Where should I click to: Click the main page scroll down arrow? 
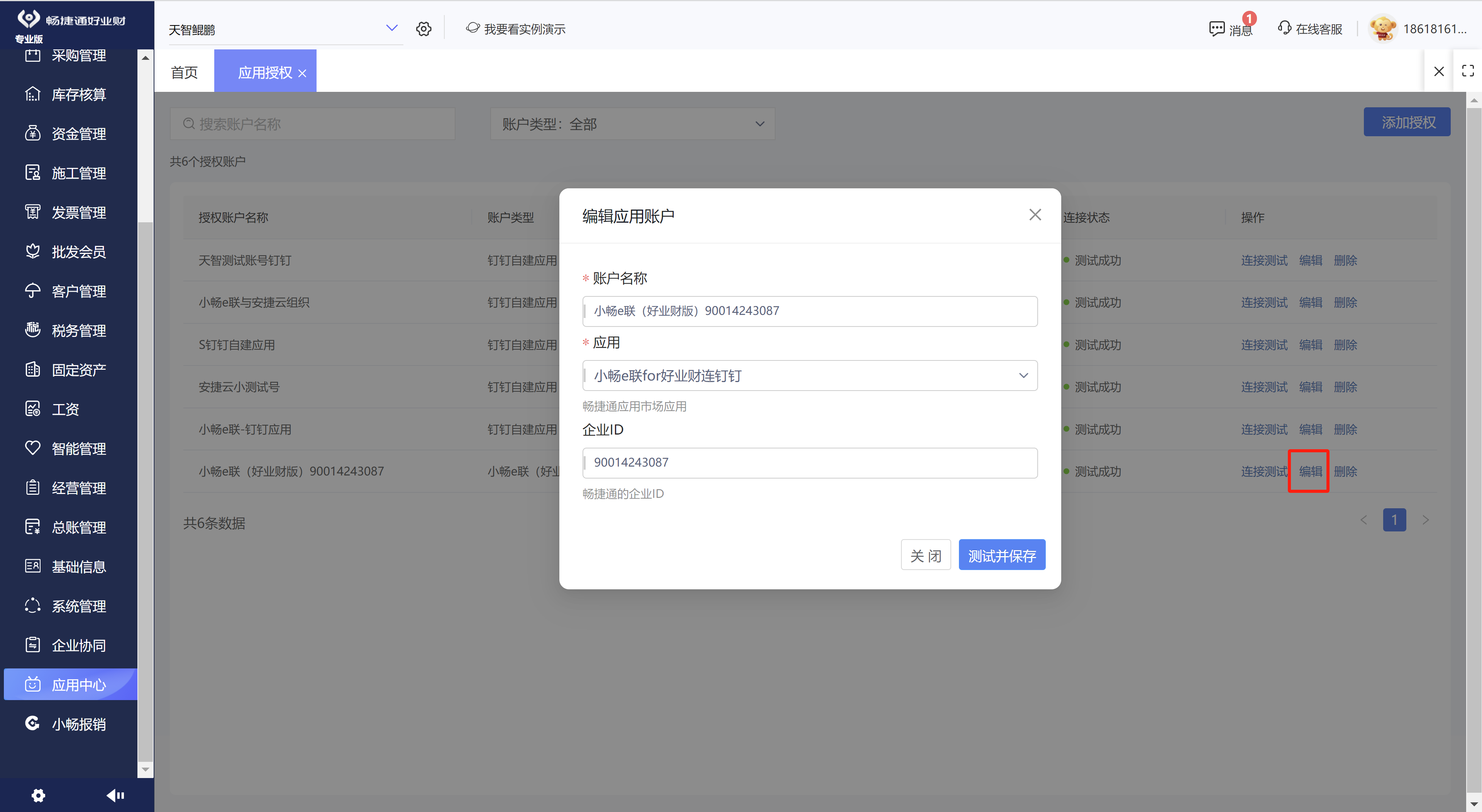click(1474, 804)
